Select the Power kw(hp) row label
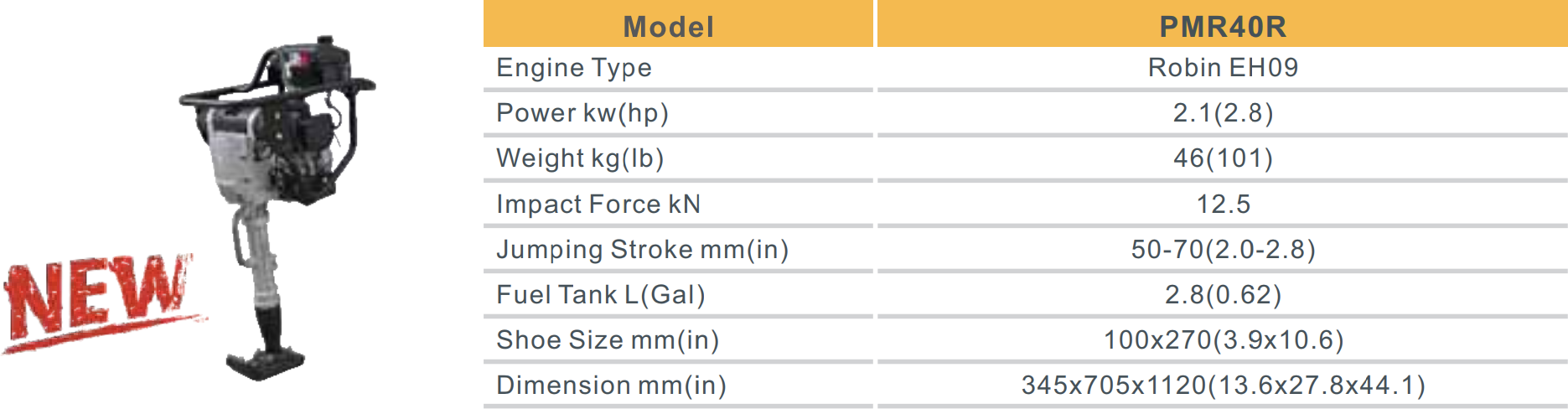 tap(582, 113)
